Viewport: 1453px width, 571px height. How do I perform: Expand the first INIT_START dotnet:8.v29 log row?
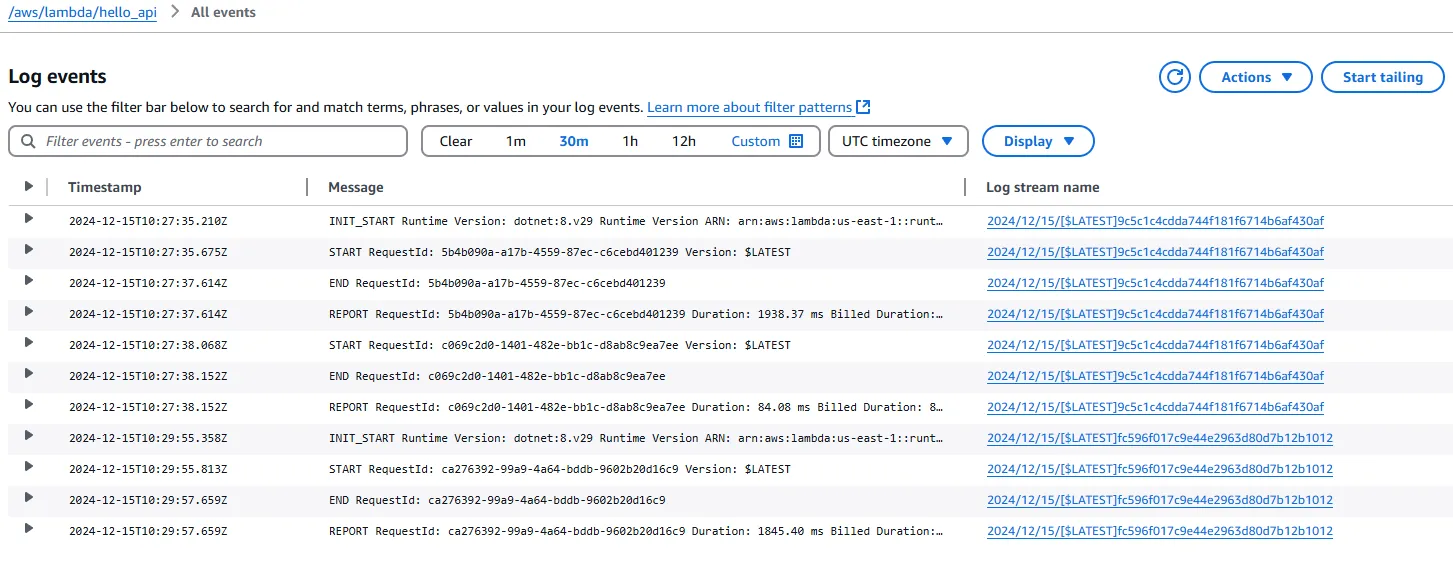(x=29, y=218)
